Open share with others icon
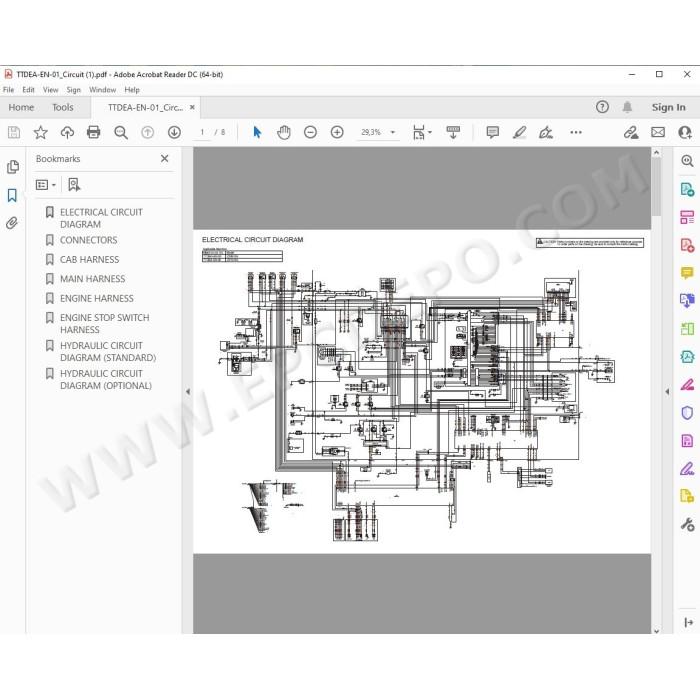The height and width of the screenshot is (700, 700). (684, 132)
